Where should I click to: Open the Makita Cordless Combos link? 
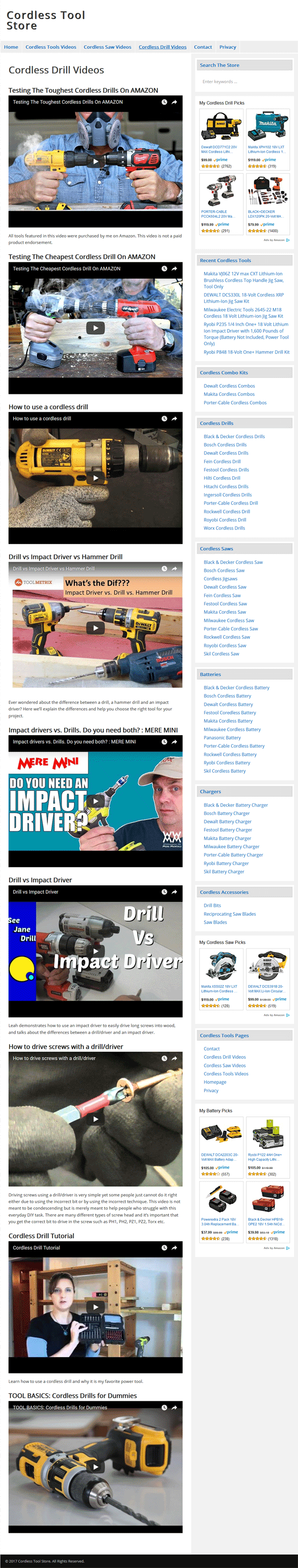[x=229, y=394]
